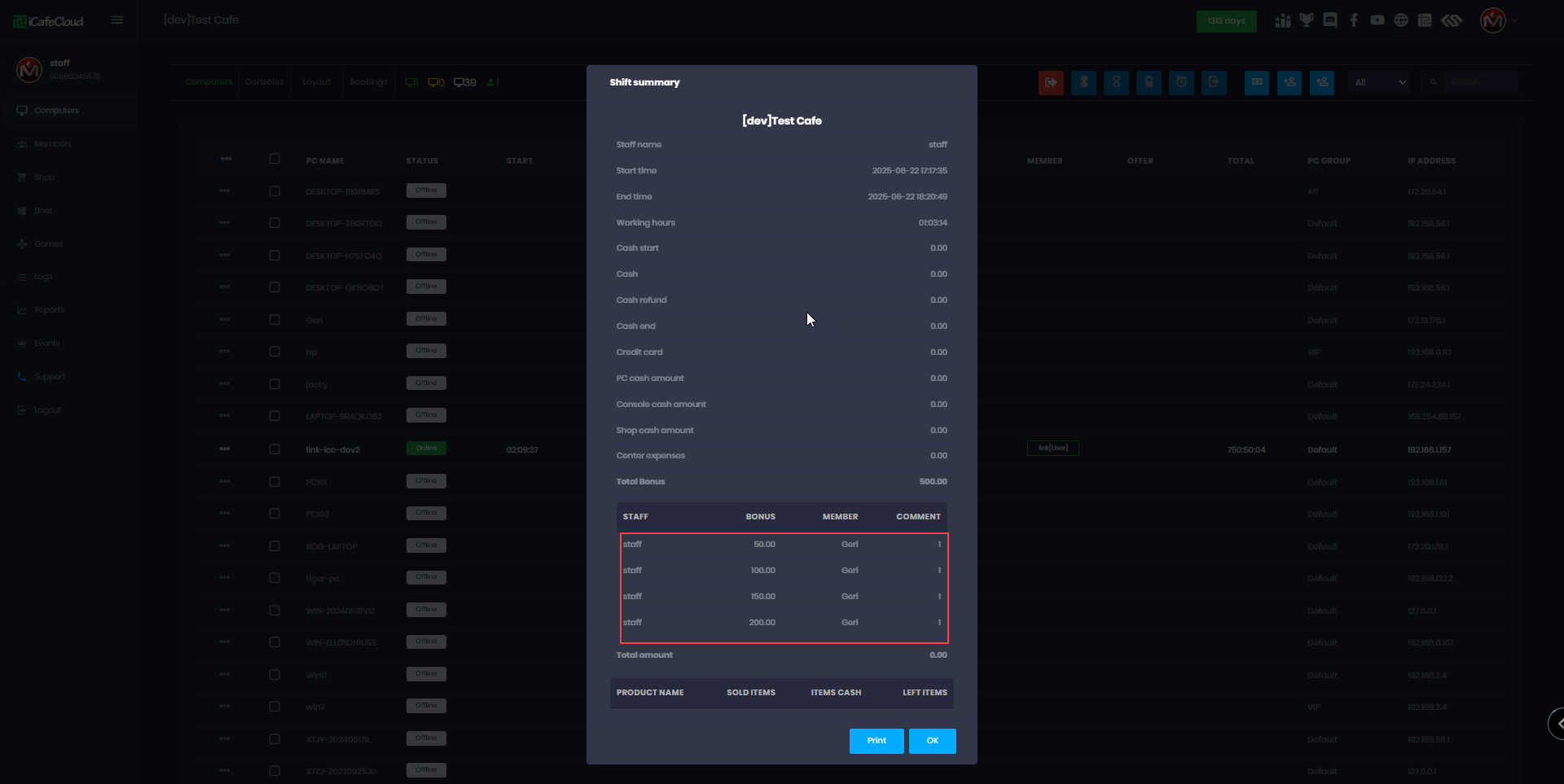Click the red logout session icon button
Image resolution: width=1564 pixels, height=784 pixels.
pos(1051,82)
